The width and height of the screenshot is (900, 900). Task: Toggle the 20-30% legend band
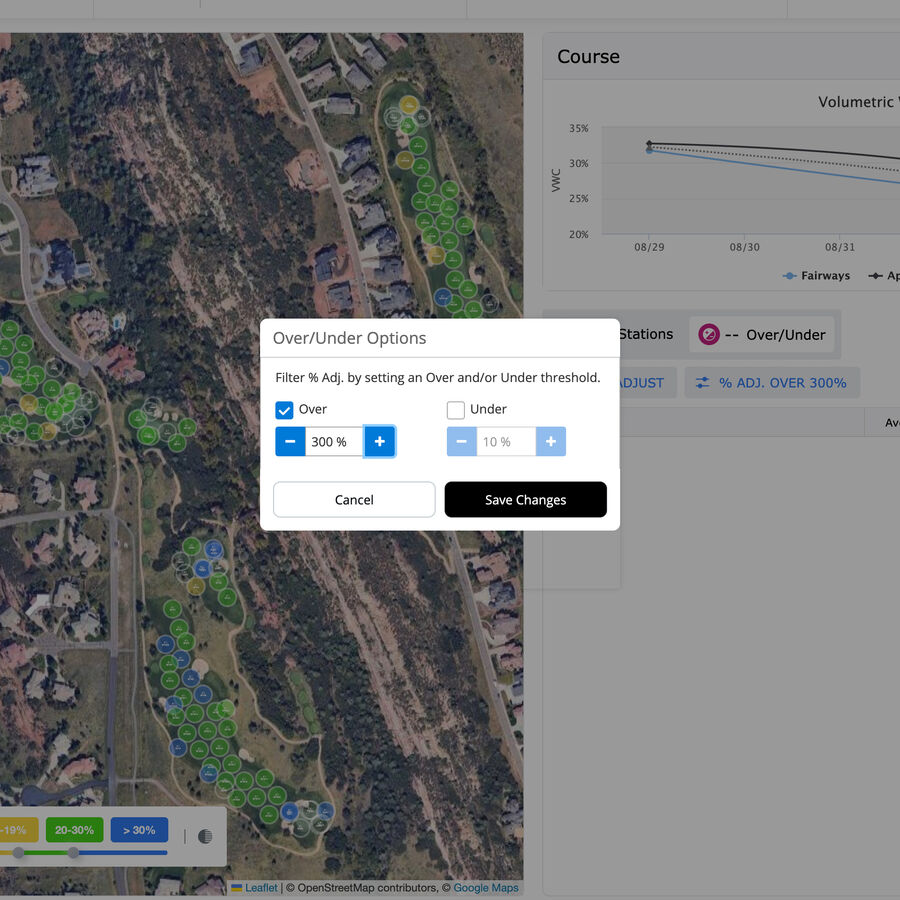pos(73,830)
